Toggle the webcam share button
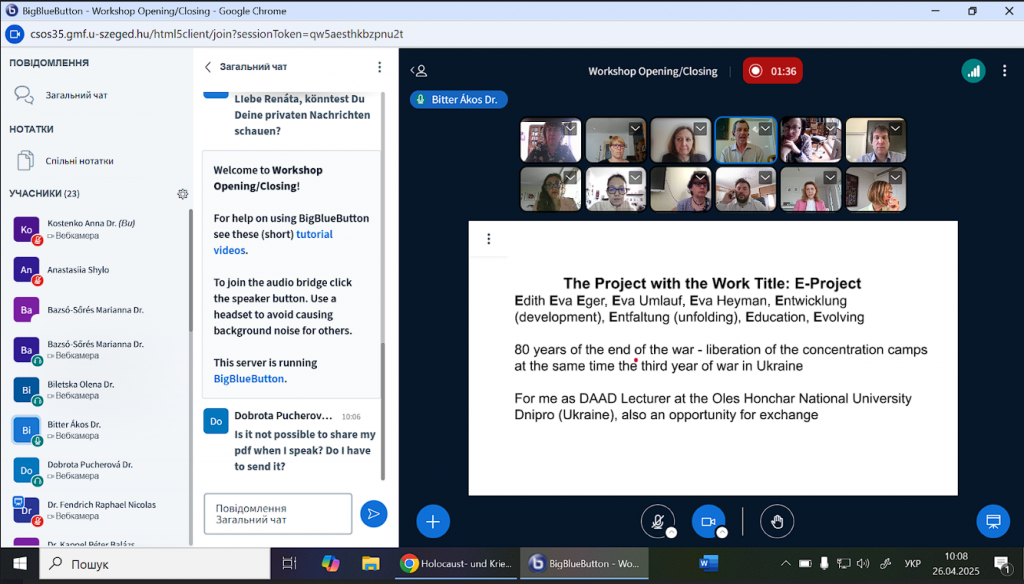The height and width of the screenshot is (584, 1024). pyautogui.click(x=708, y=521)
